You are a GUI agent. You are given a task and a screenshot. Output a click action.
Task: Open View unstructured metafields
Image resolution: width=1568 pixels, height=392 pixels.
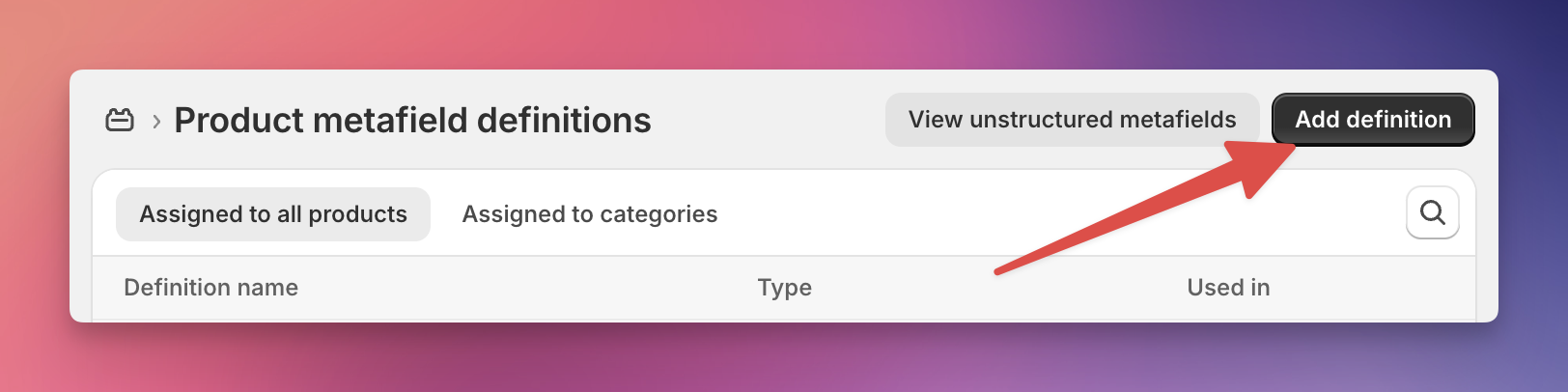tap(1072, 120)
